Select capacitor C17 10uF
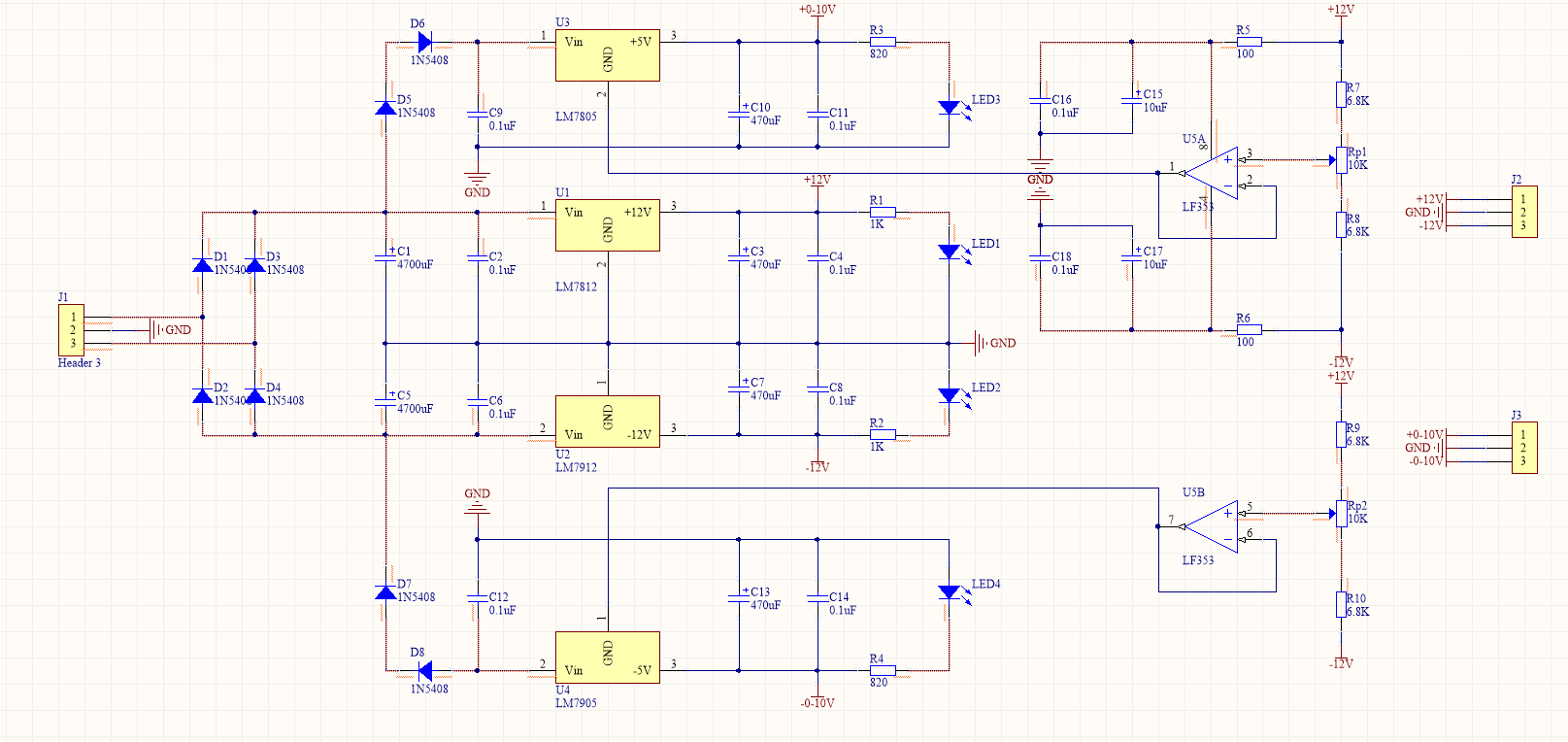 pos(1131,256)
